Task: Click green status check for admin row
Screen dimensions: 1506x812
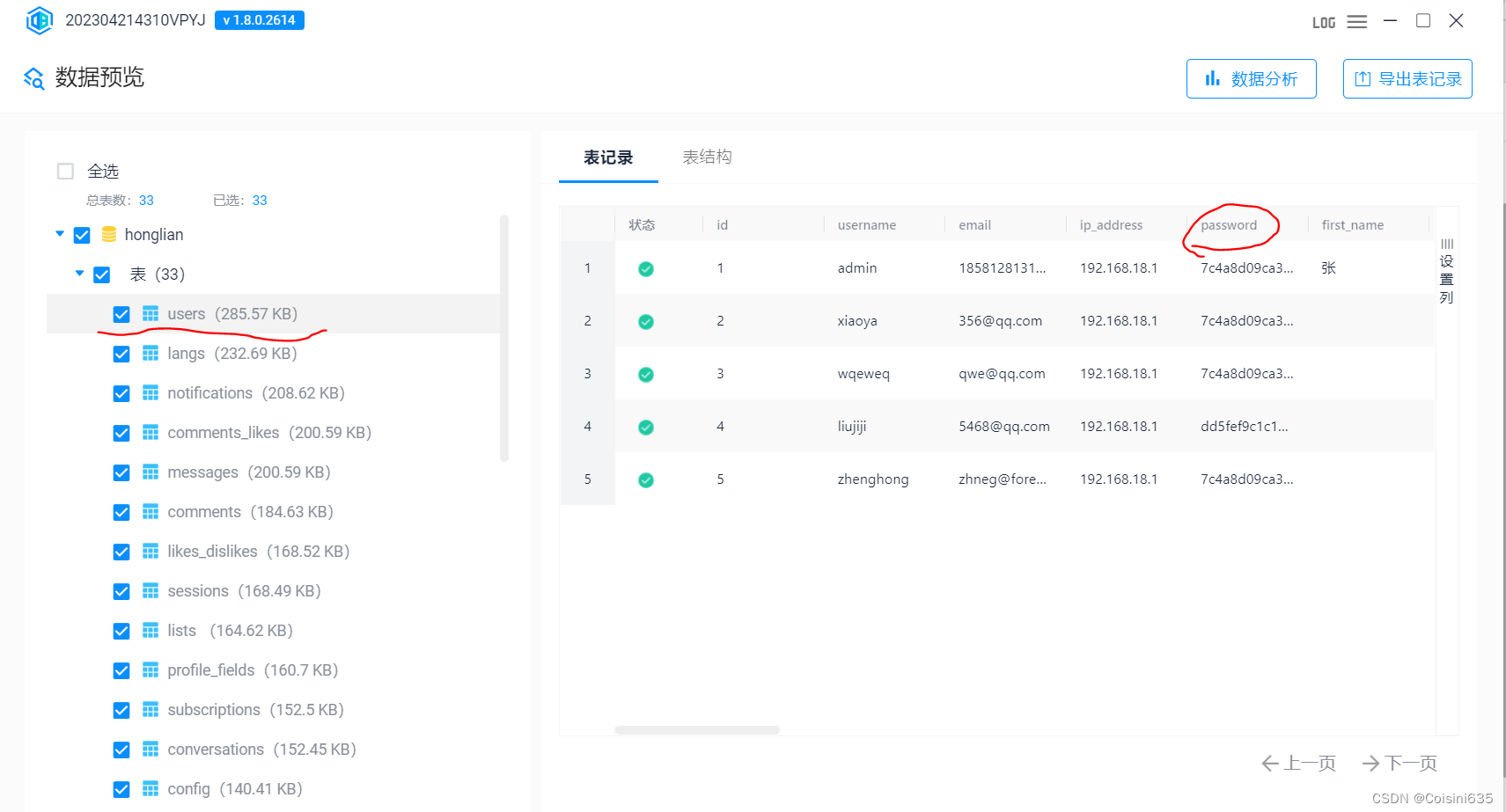Action: [x=646, y=269]
